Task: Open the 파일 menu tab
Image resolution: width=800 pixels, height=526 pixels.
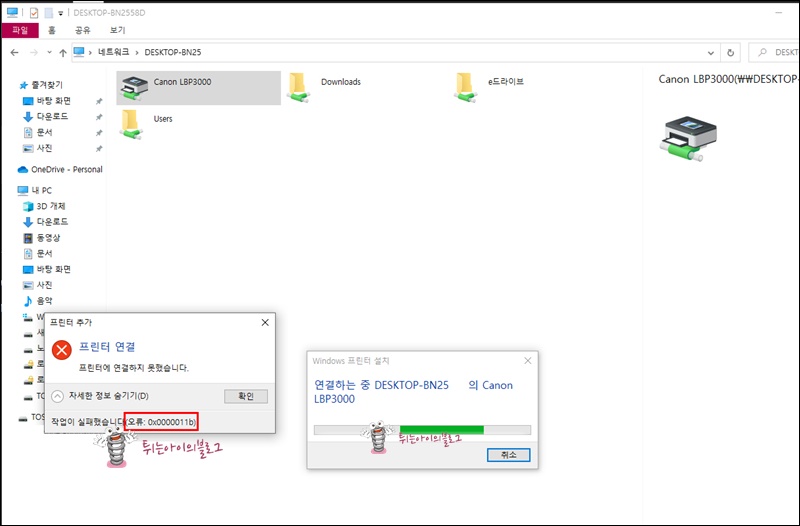Action: pos(20,30)
